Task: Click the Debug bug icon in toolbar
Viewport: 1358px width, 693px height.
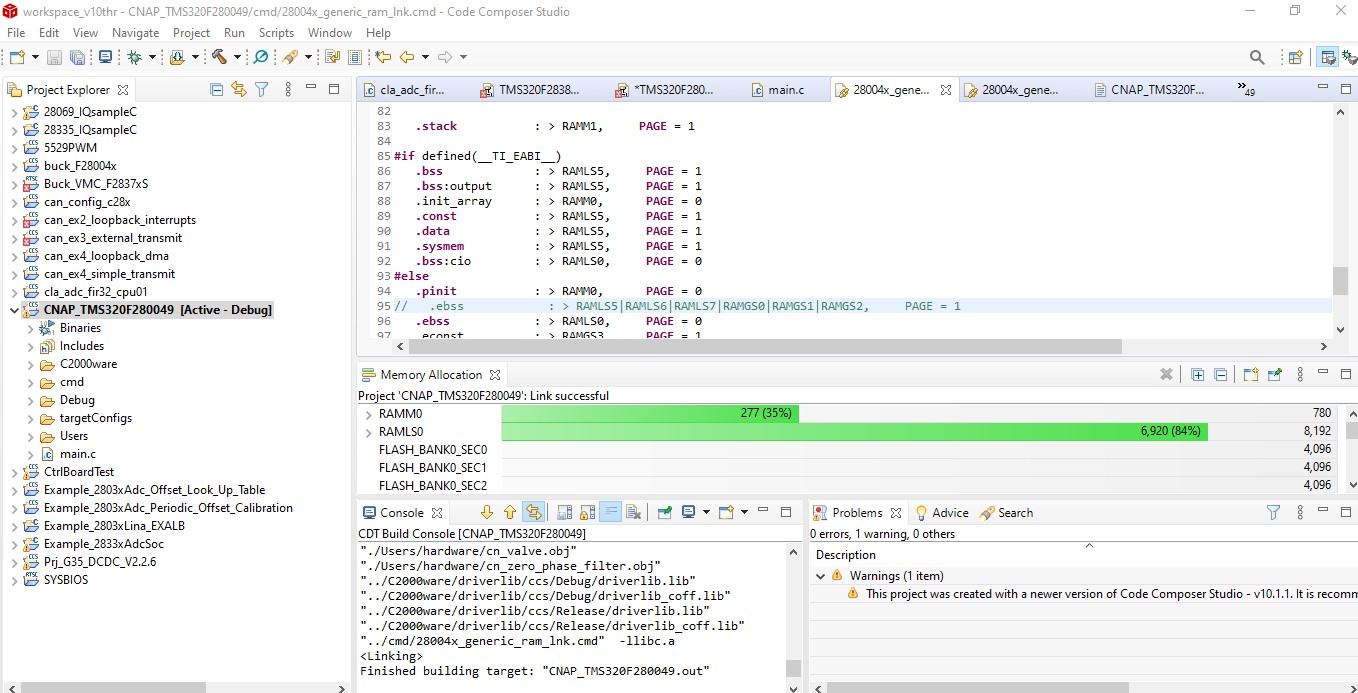Action: (x=134, y=58)
